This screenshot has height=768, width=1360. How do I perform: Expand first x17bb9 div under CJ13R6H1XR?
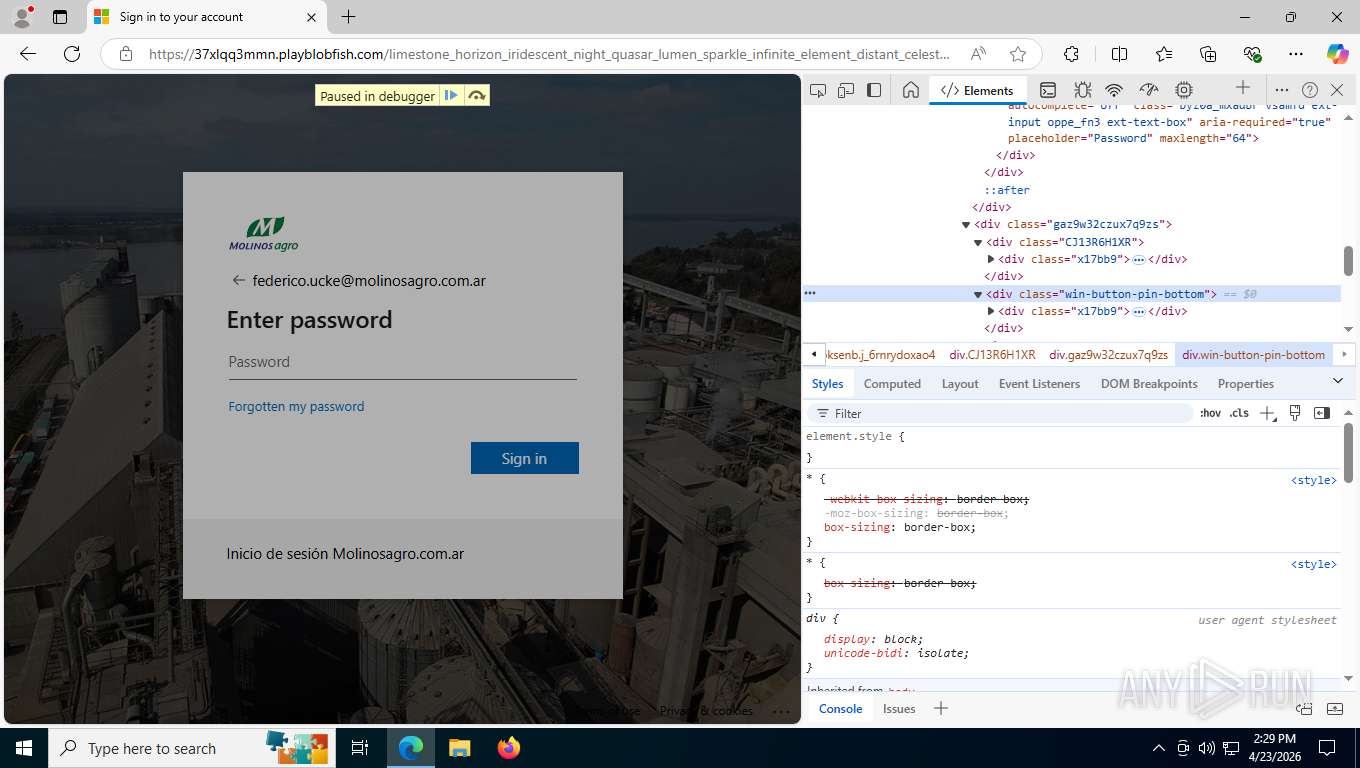[990, 259]
